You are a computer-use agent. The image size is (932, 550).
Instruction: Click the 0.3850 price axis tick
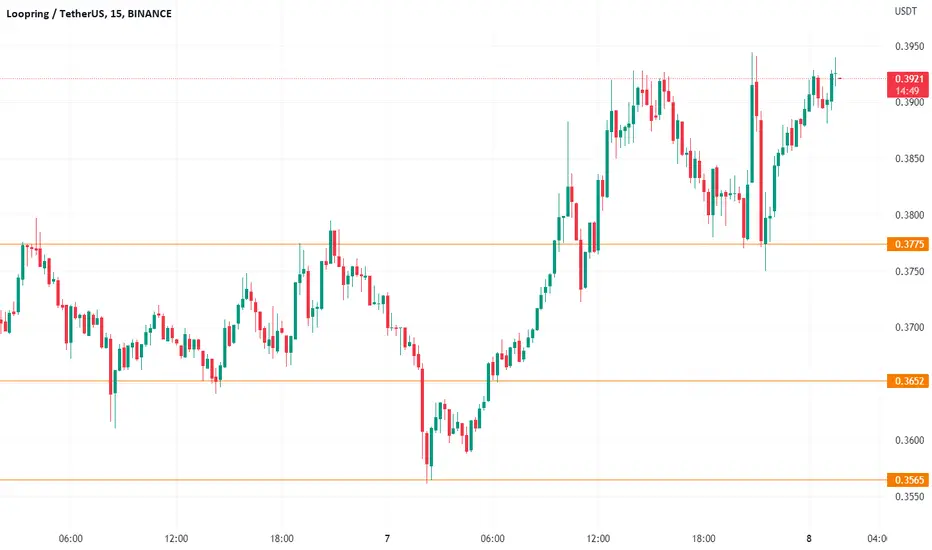(x=909, y=159)
